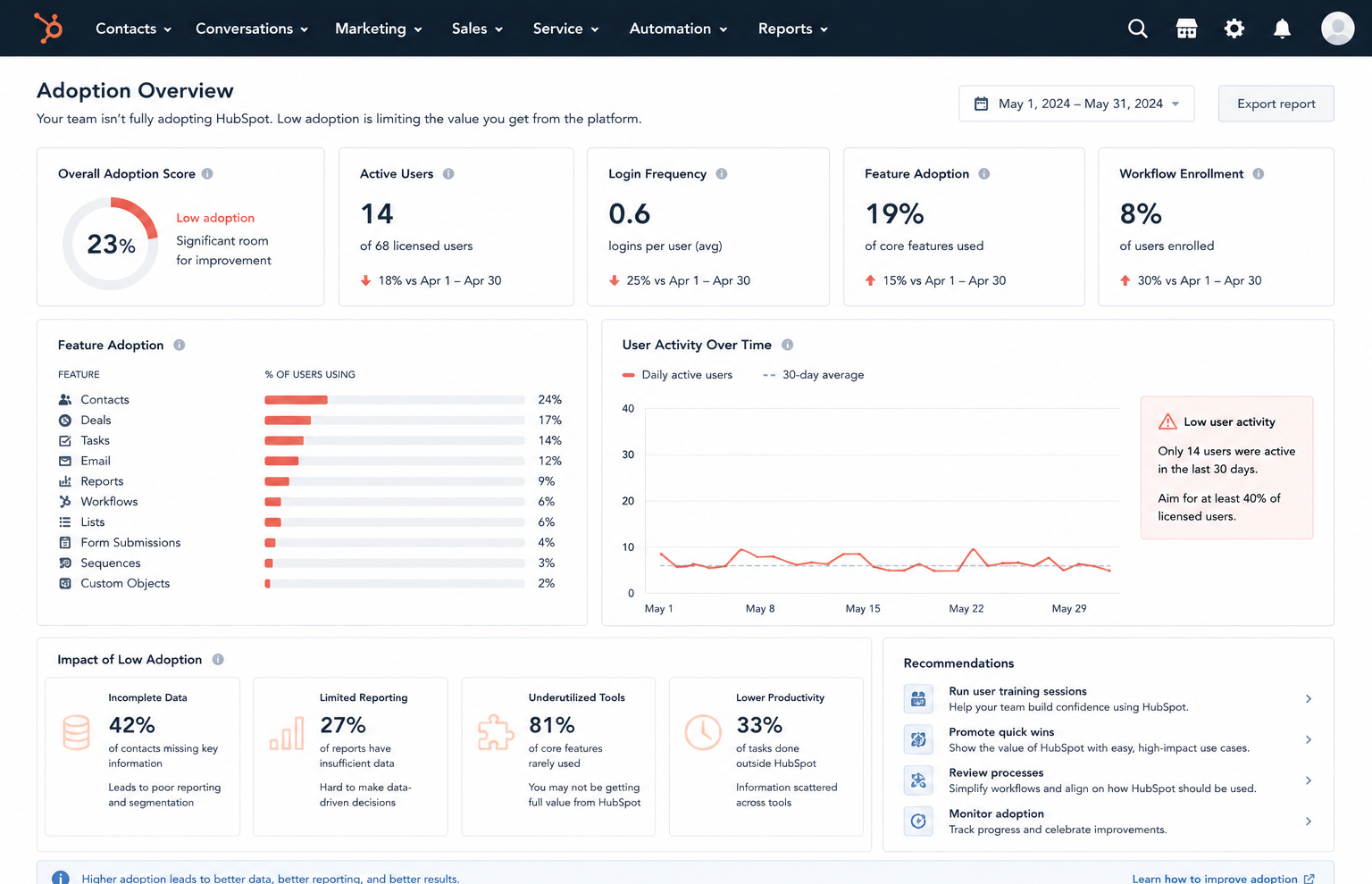Click the Tasks checkbox icon in feature list
The height and width of the screenshot is (884, 1372).
(65, 441)
